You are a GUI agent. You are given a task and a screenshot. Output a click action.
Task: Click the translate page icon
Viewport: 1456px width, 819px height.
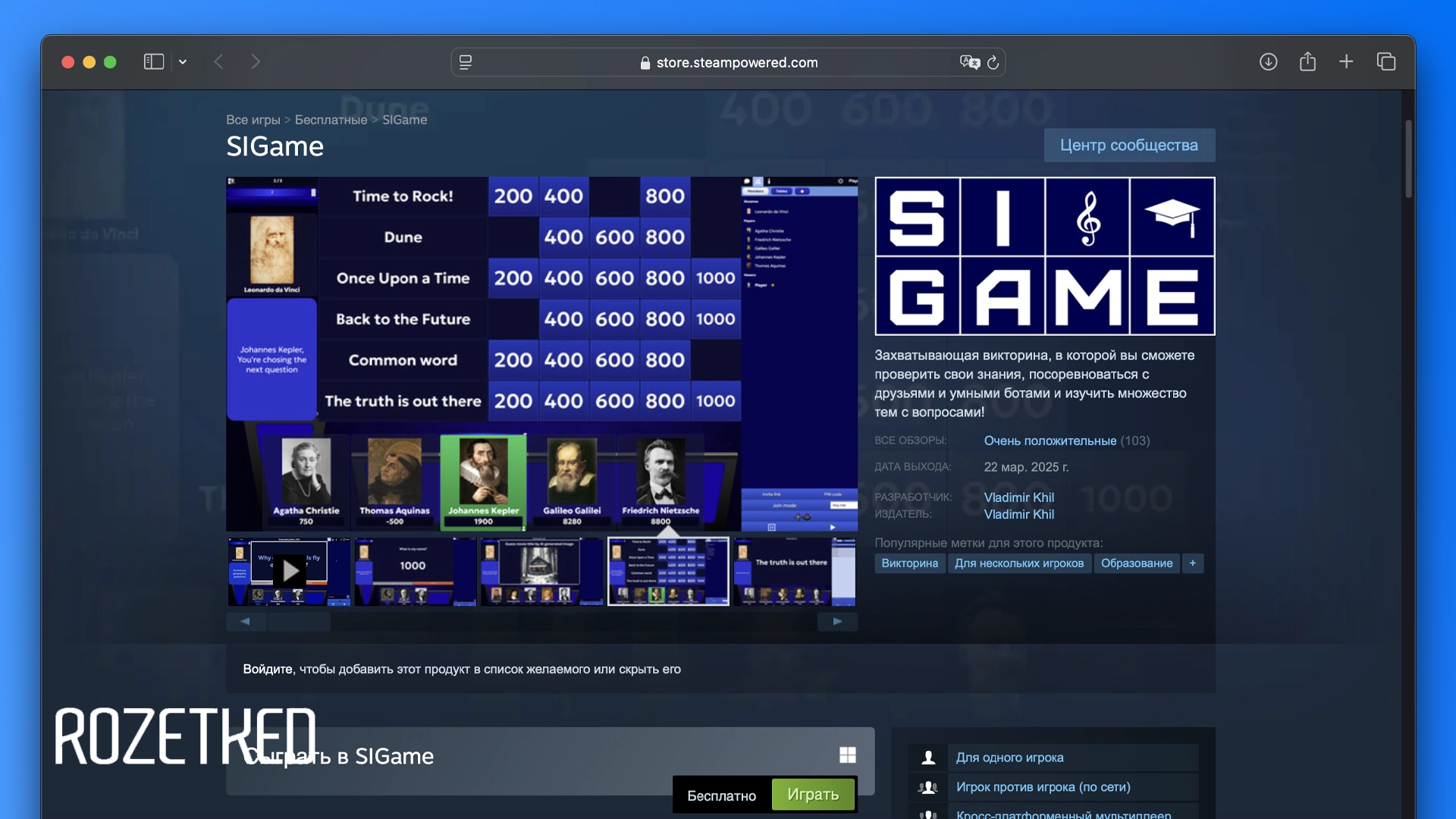969,62
